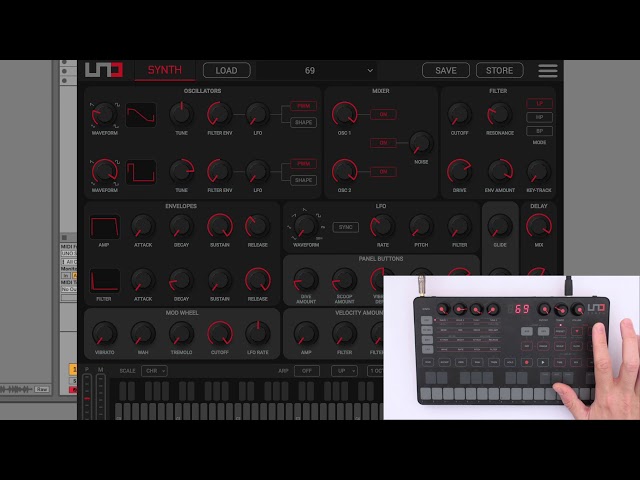Click the LFO PITCH knob
Image resolution: width=640 pixels, height=480 pixels.
[x=421, y=226]
